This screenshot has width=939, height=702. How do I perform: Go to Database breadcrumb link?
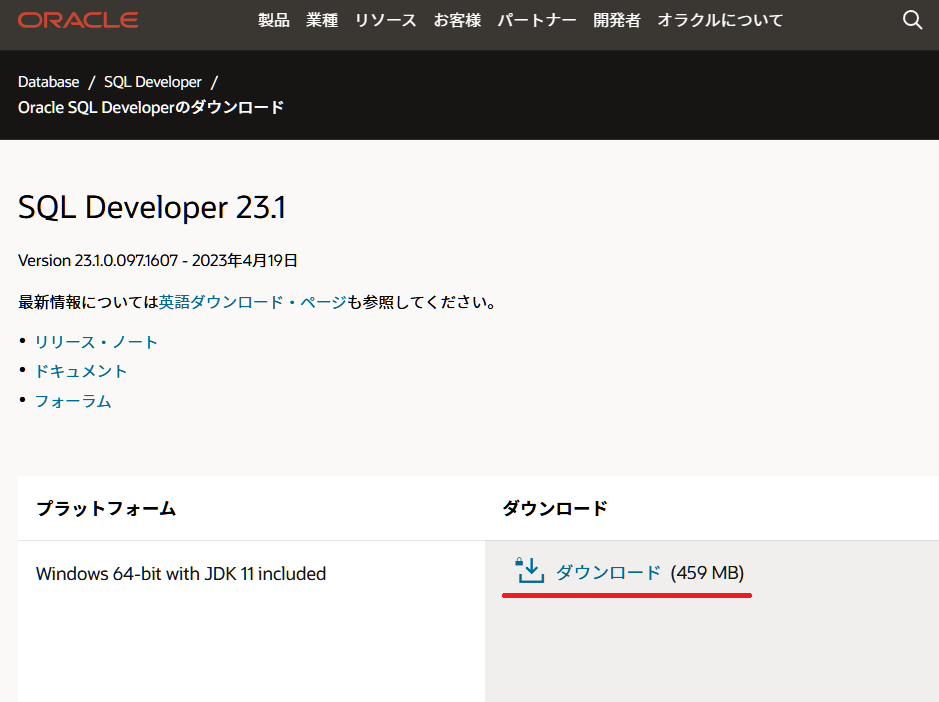click(x=49, y=82)
